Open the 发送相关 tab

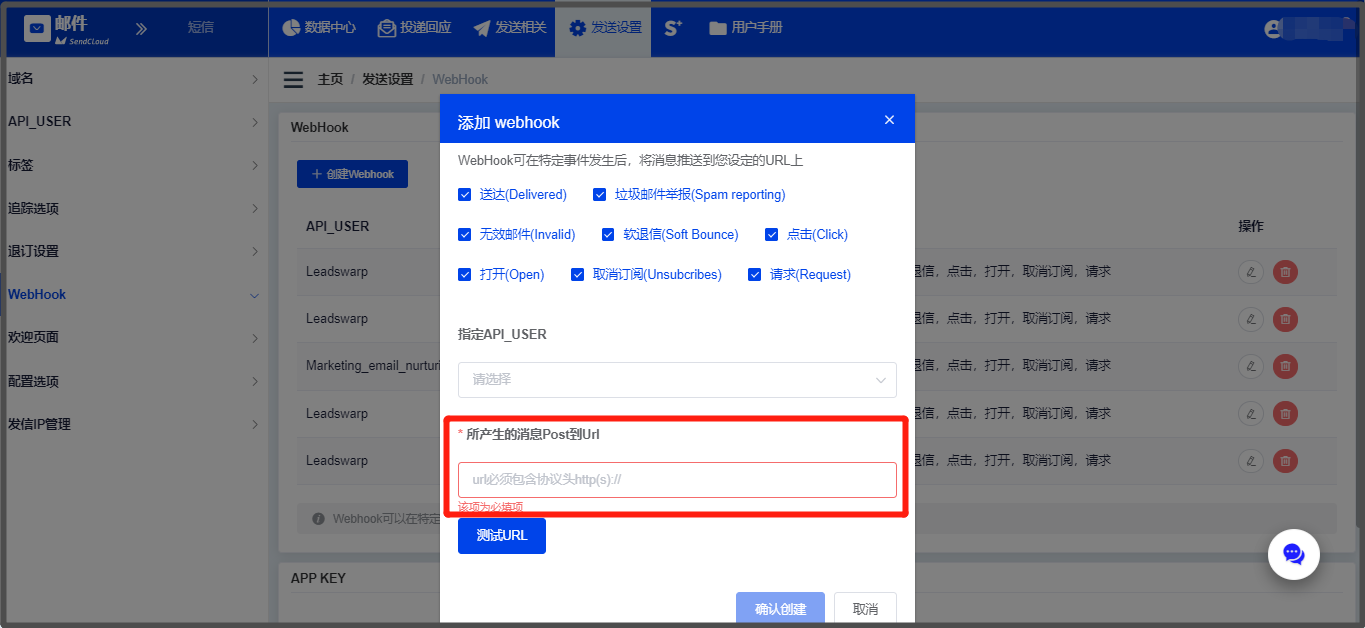510,28
